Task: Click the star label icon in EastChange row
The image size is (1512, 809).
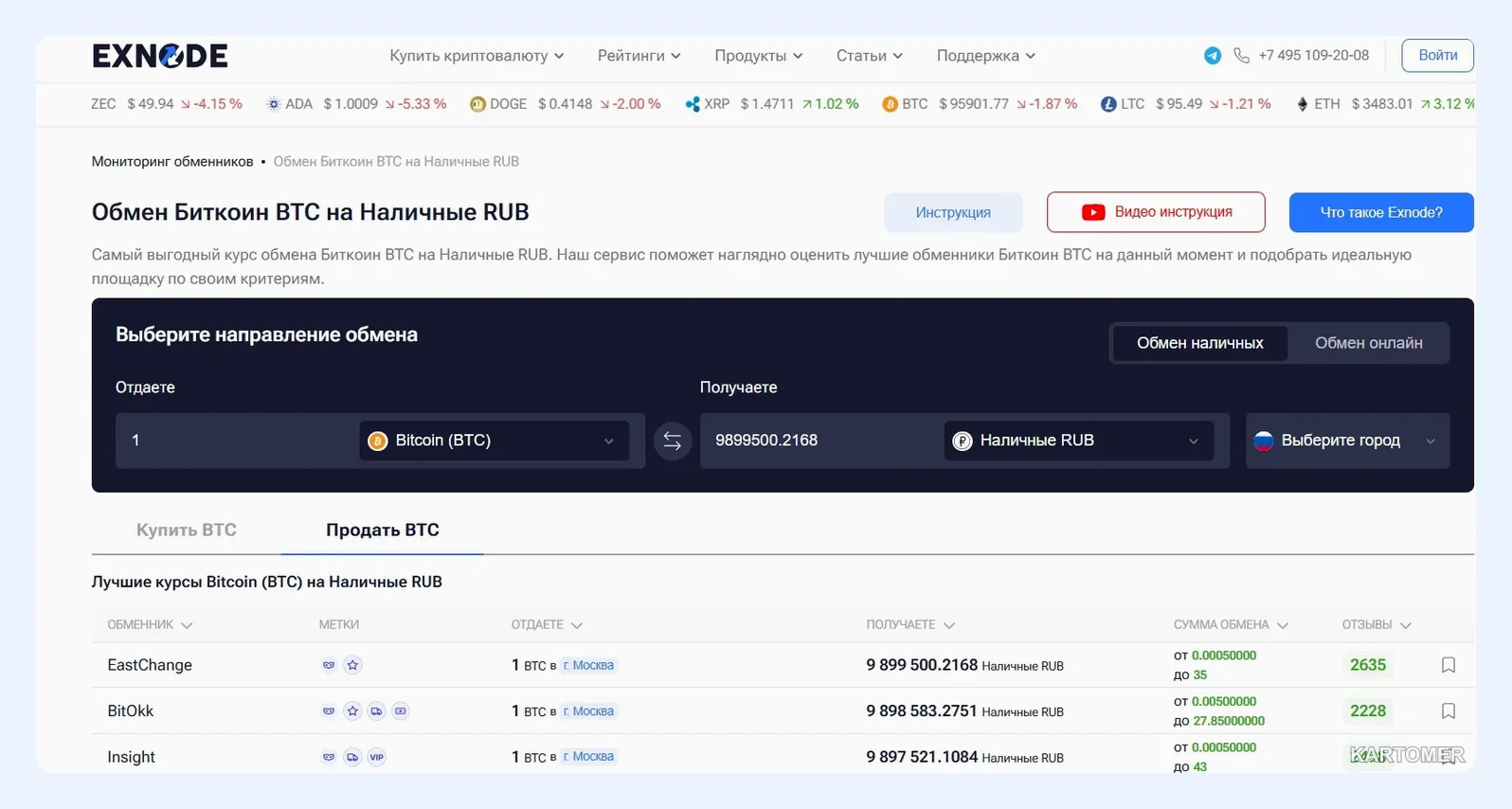Action: pyautogui.click(x=352, y=665)
